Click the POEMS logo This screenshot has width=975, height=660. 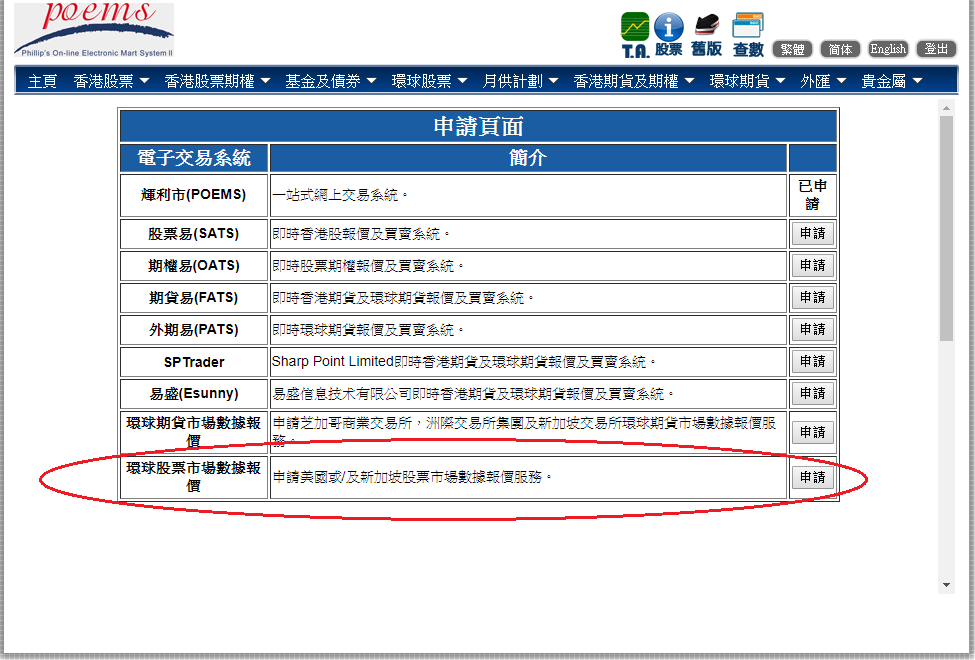click(94, 29)
